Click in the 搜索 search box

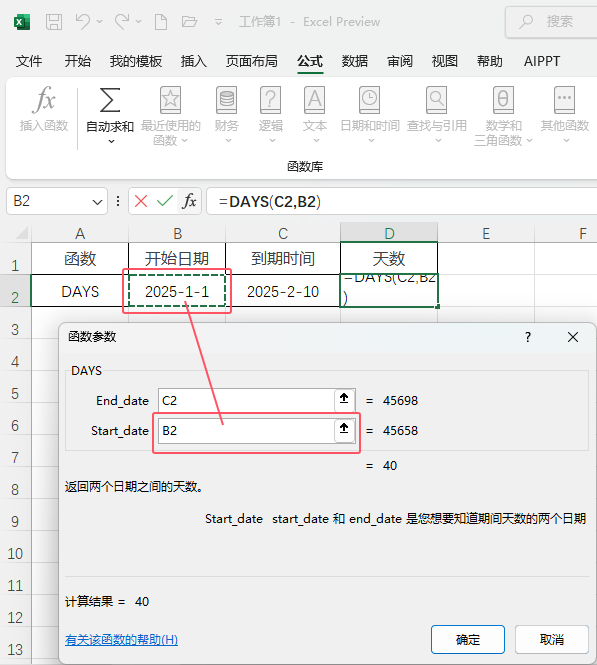551,22
